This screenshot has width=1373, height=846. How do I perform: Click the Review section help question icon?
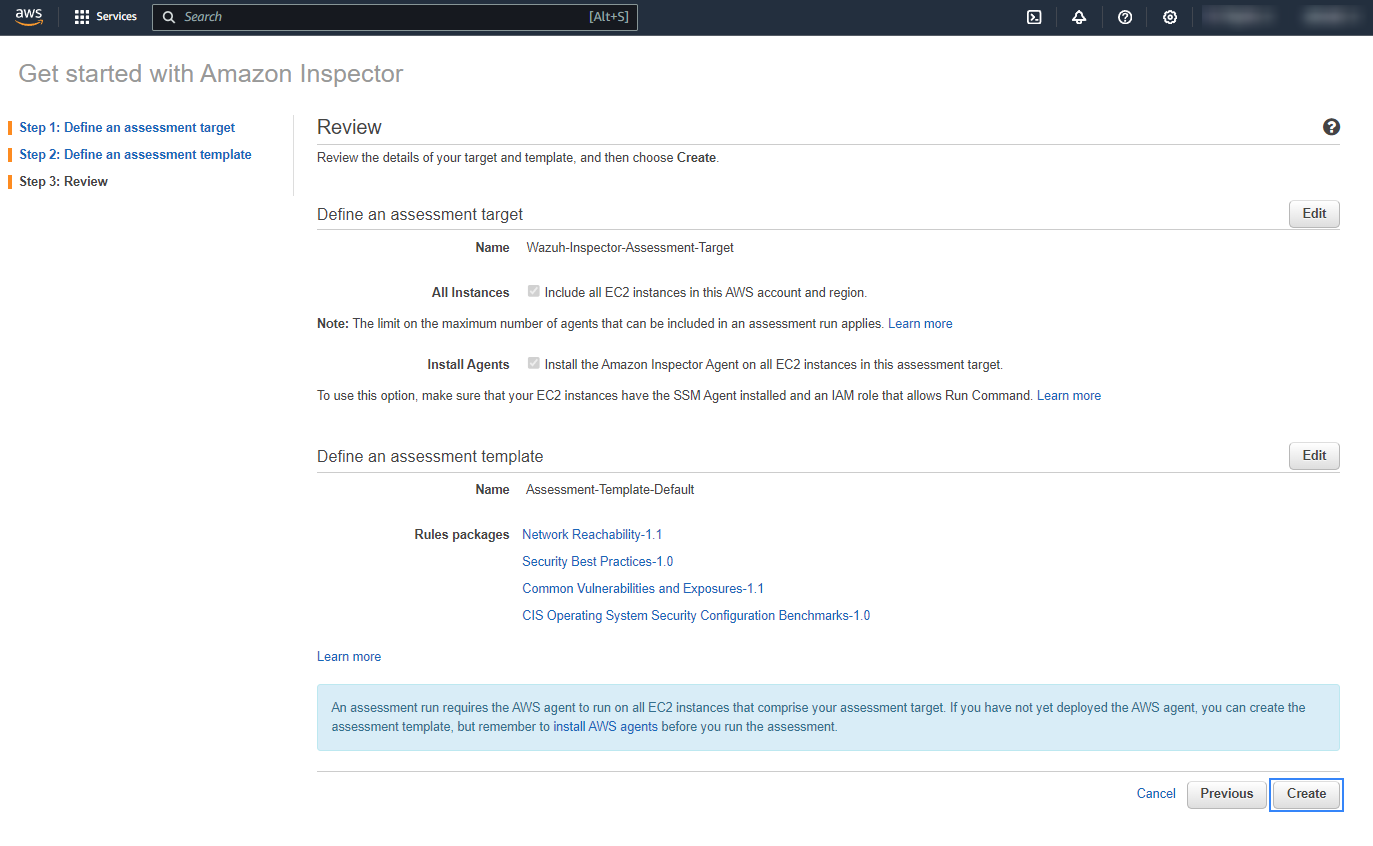coord(1331,127)
